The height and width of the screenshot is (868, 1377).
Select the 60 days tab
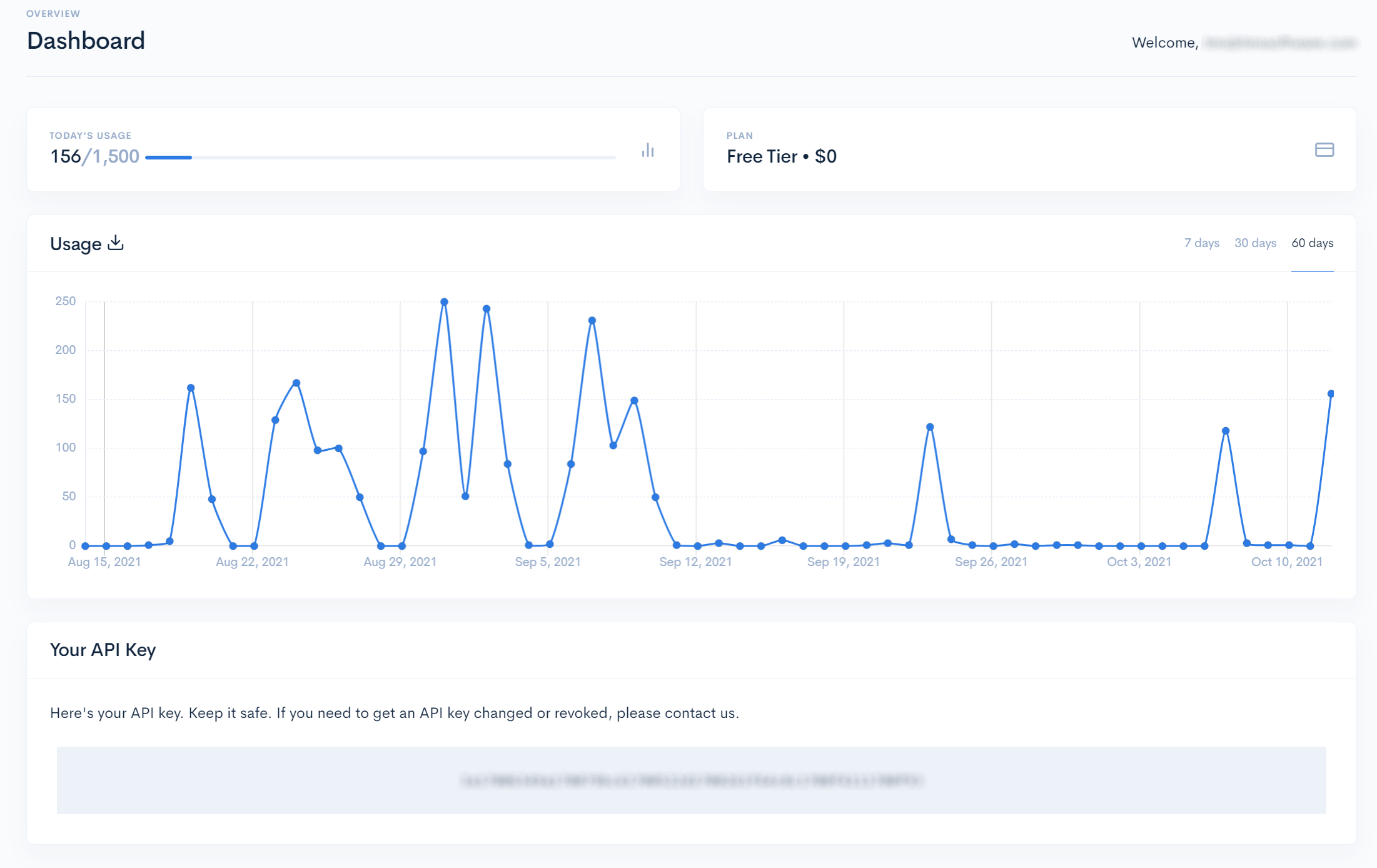[1312, 243]
